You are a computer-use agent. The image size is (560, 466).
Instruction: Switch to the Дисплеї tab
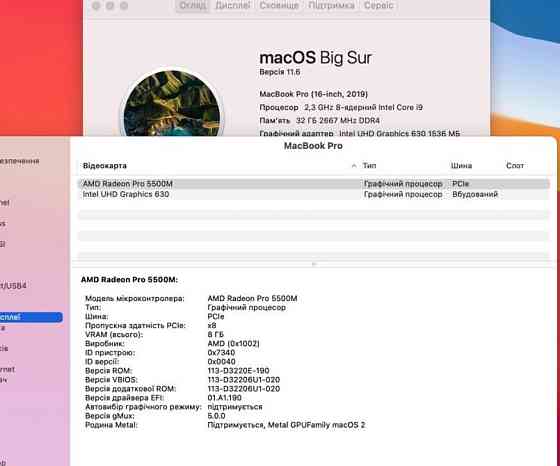point(232,6)
